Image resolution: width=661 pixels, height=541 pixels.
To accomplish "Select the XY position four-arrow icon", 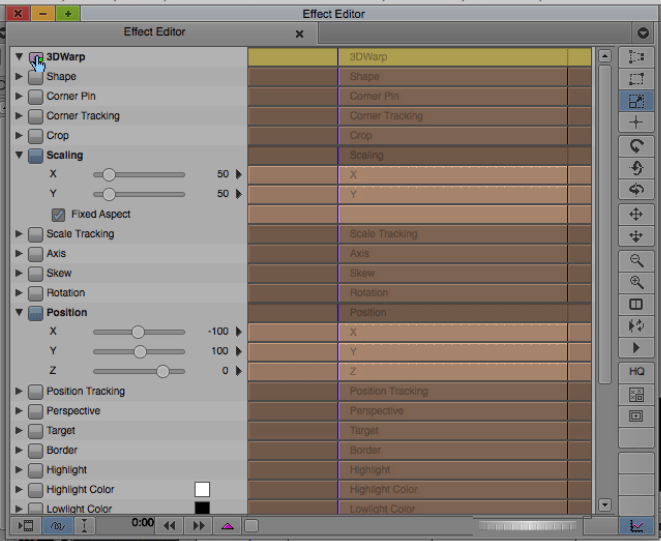I will coord(636,214).
